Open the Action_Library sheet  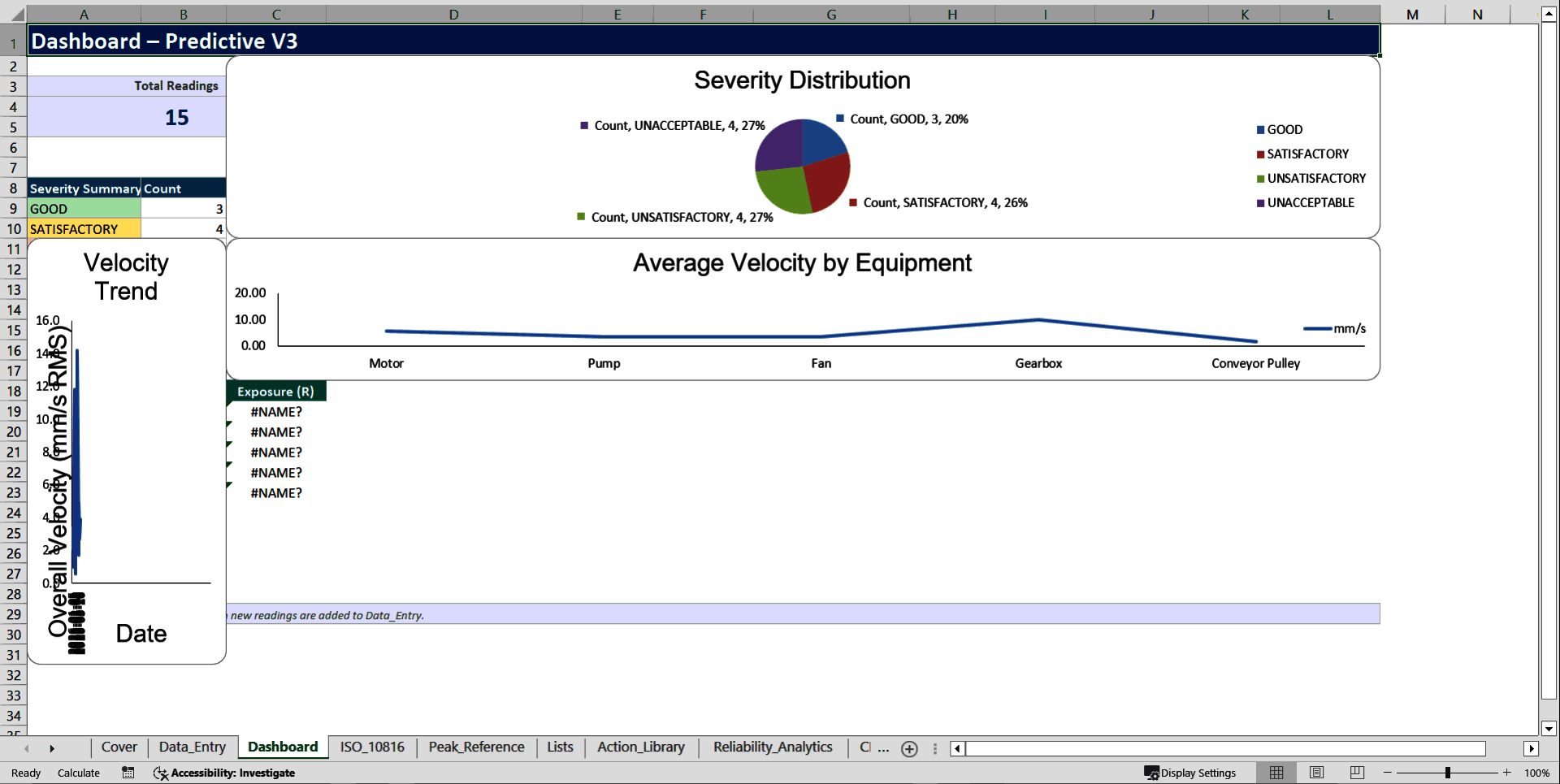click(x=640, y=747)
